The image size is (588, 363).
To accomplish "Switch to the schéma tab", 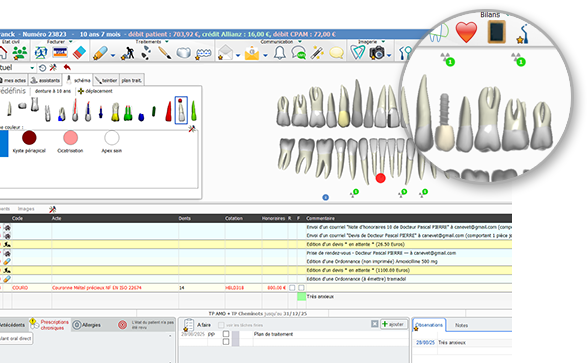I will tap(78, 80).
